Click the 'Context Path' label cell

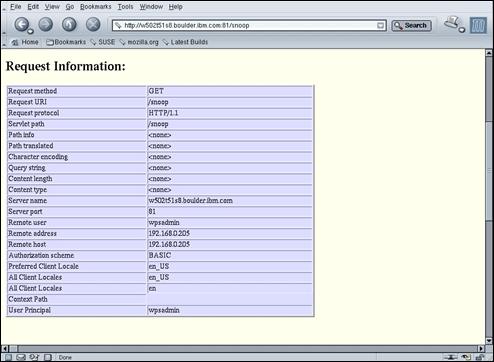[x=77, y=299]
